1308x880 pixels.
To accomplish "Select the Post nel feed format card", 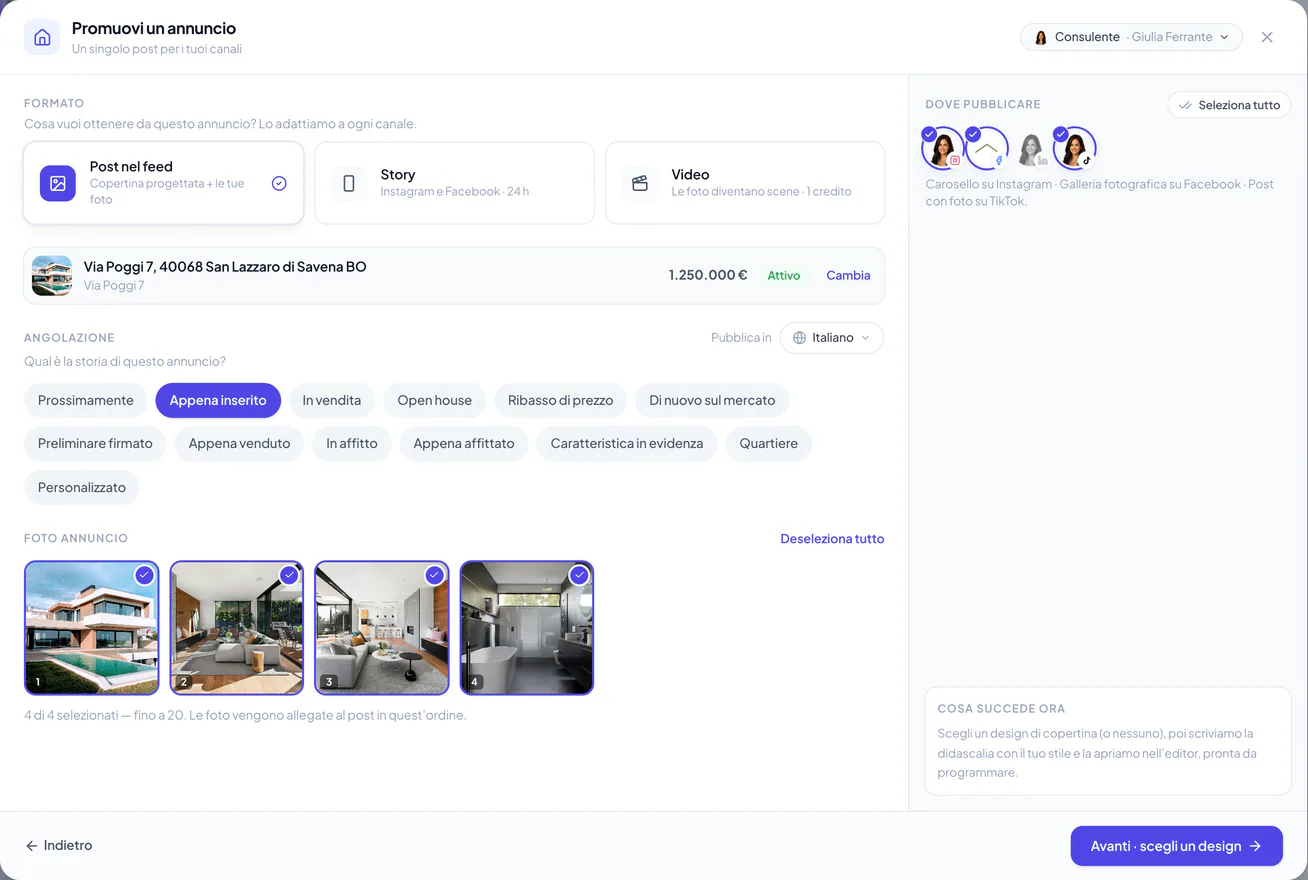I will tap(164, 183).
